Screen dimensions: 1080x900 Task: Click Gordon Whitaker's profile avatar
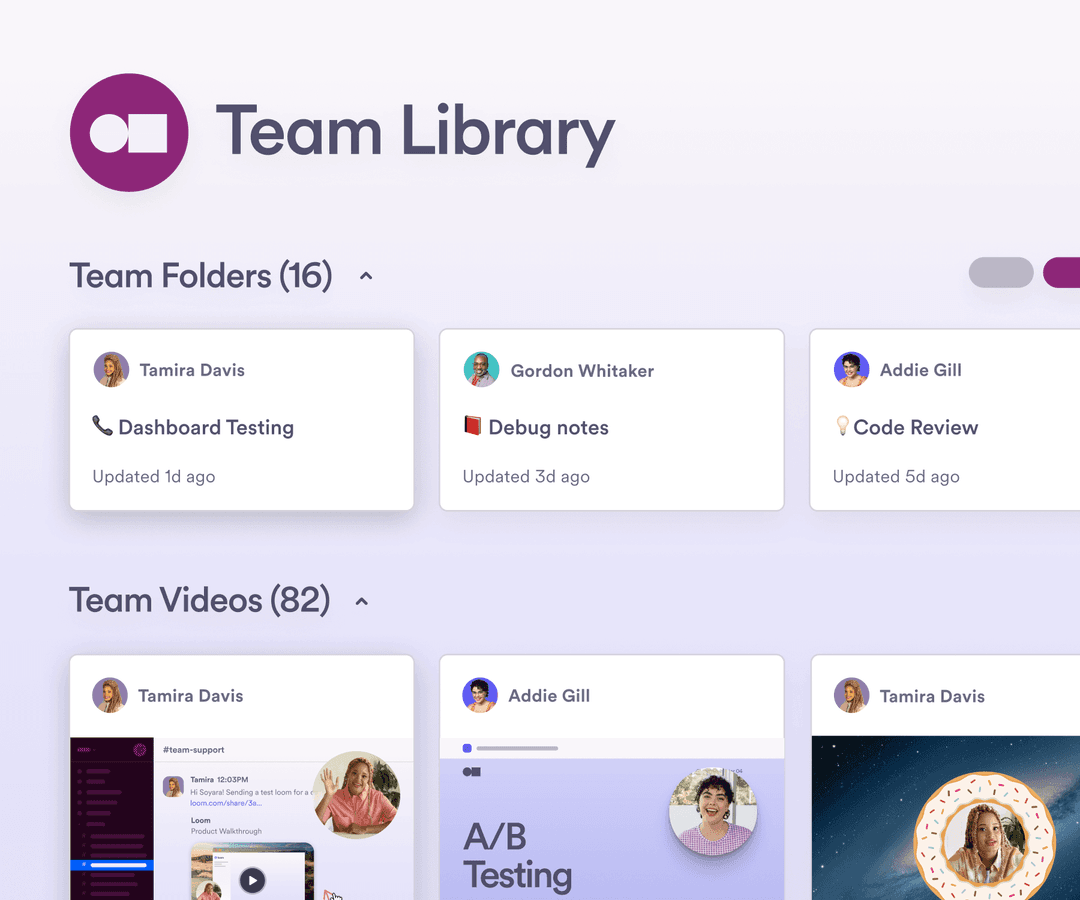481,369
